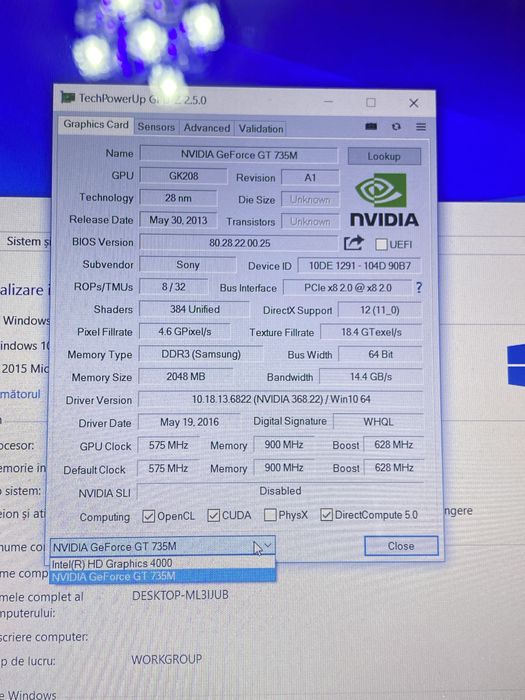Switch to the Graphics Card tab
Screen dimensions: 525x700
pos(96,125)
